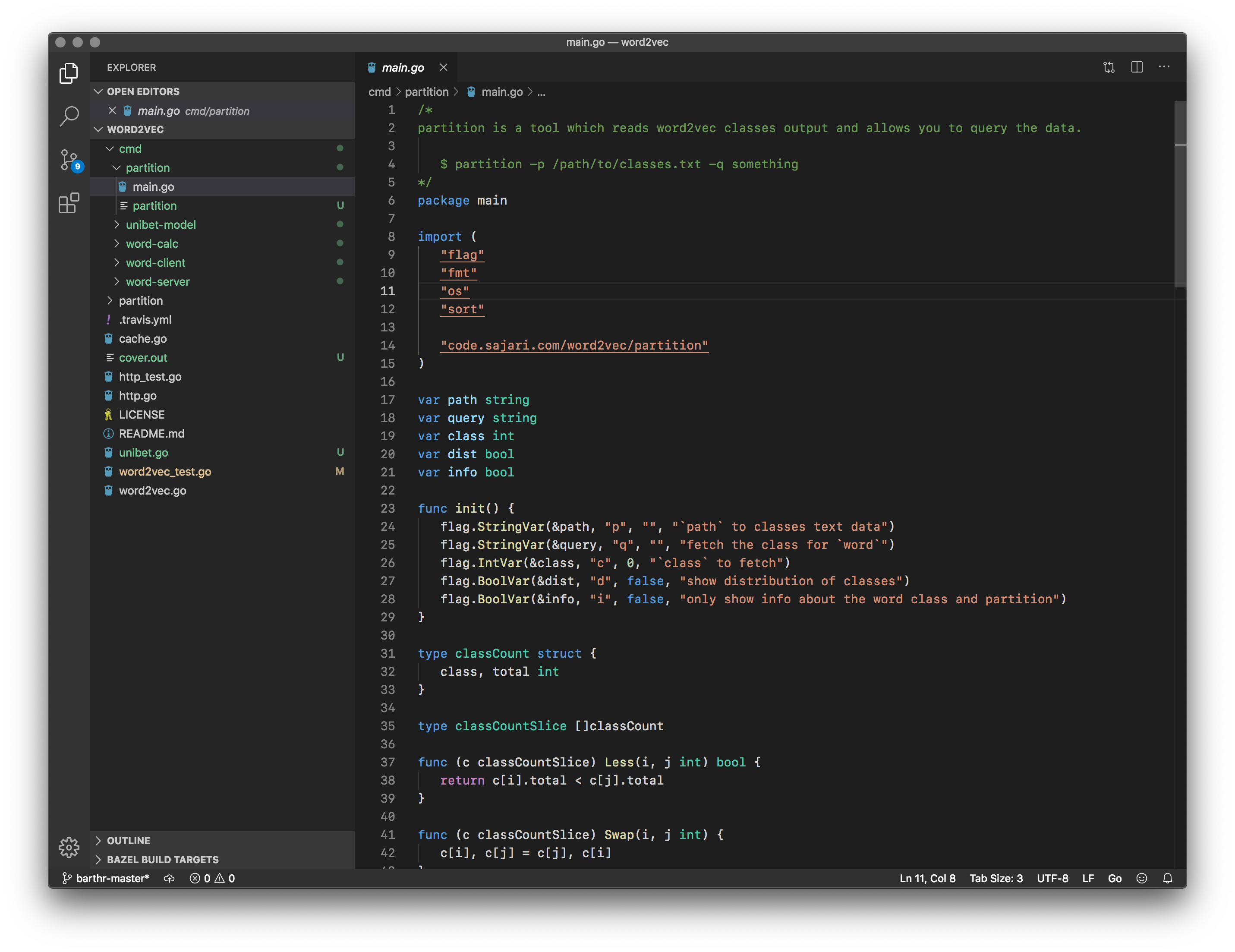Select the Go language mode
This screenshot has width=1235, height=952.
click(x=1115, y=878)
